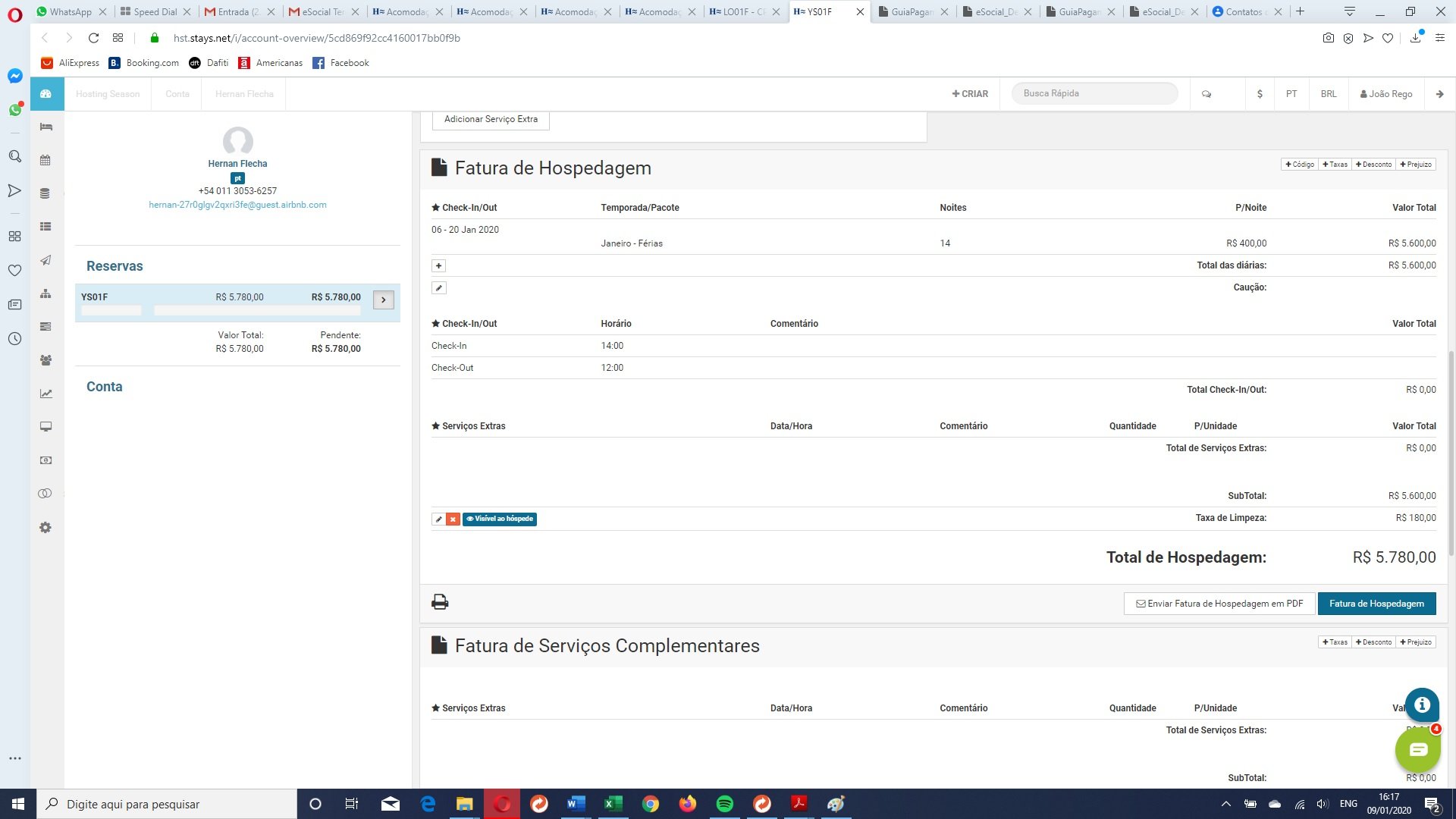Open the calendar icon in the Stays sidebar

[45, 160]
